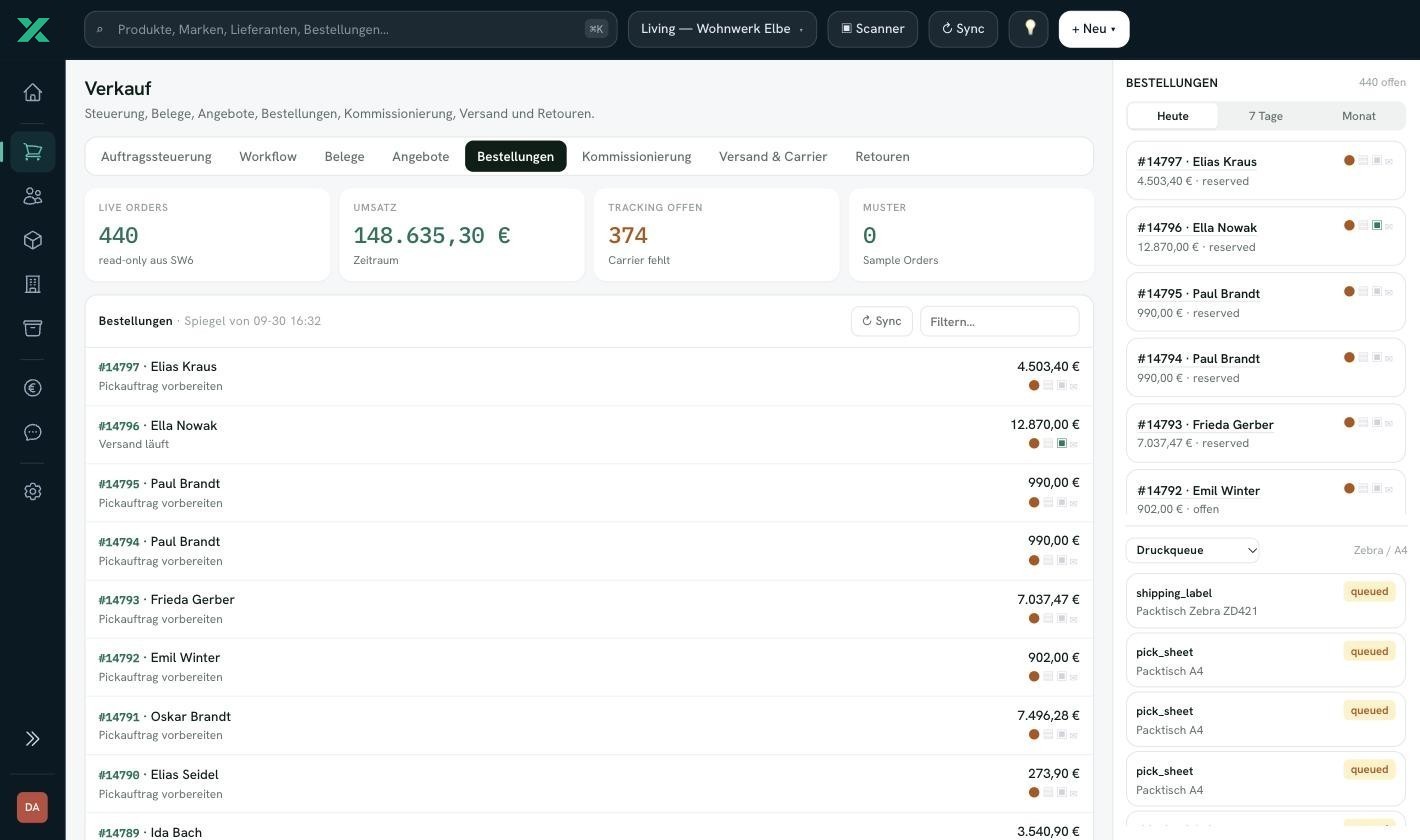Focus the Filtern... input field
1420x840 pixels.
[x=1000, y=321]
